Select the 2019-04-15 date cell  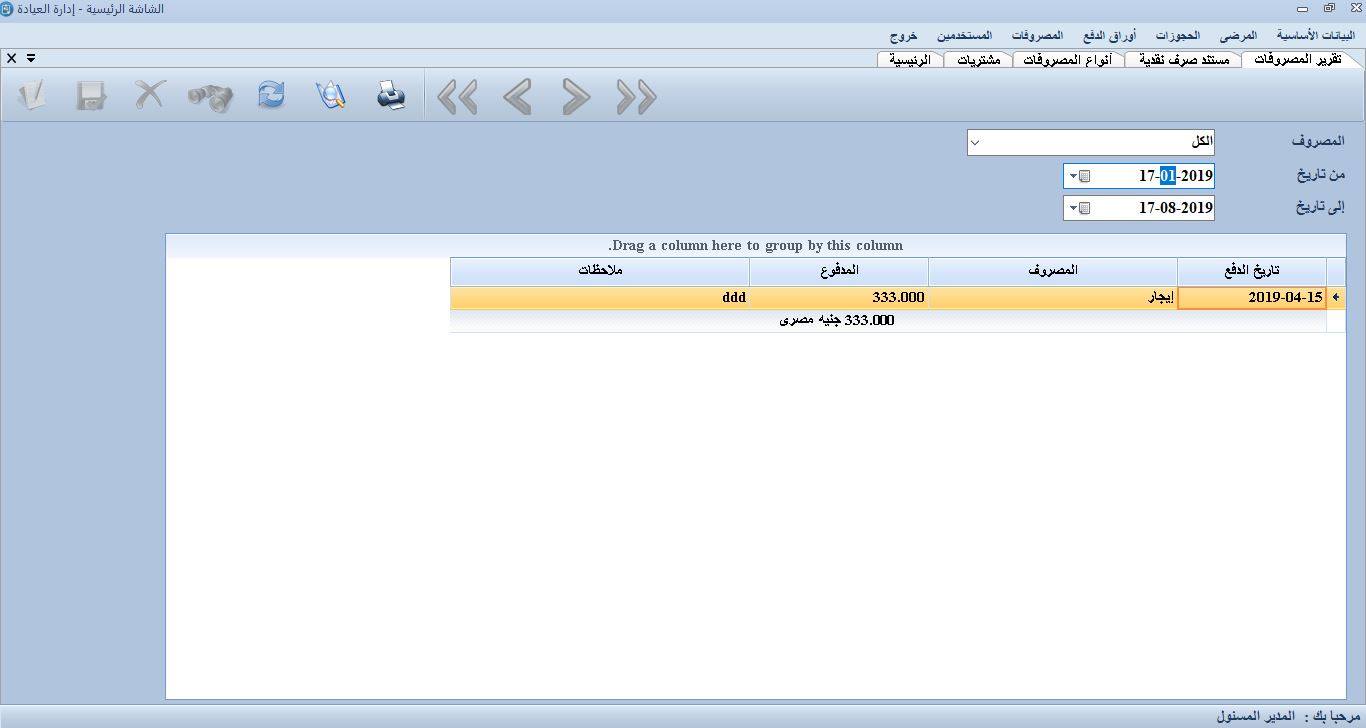coord(1252,297)
